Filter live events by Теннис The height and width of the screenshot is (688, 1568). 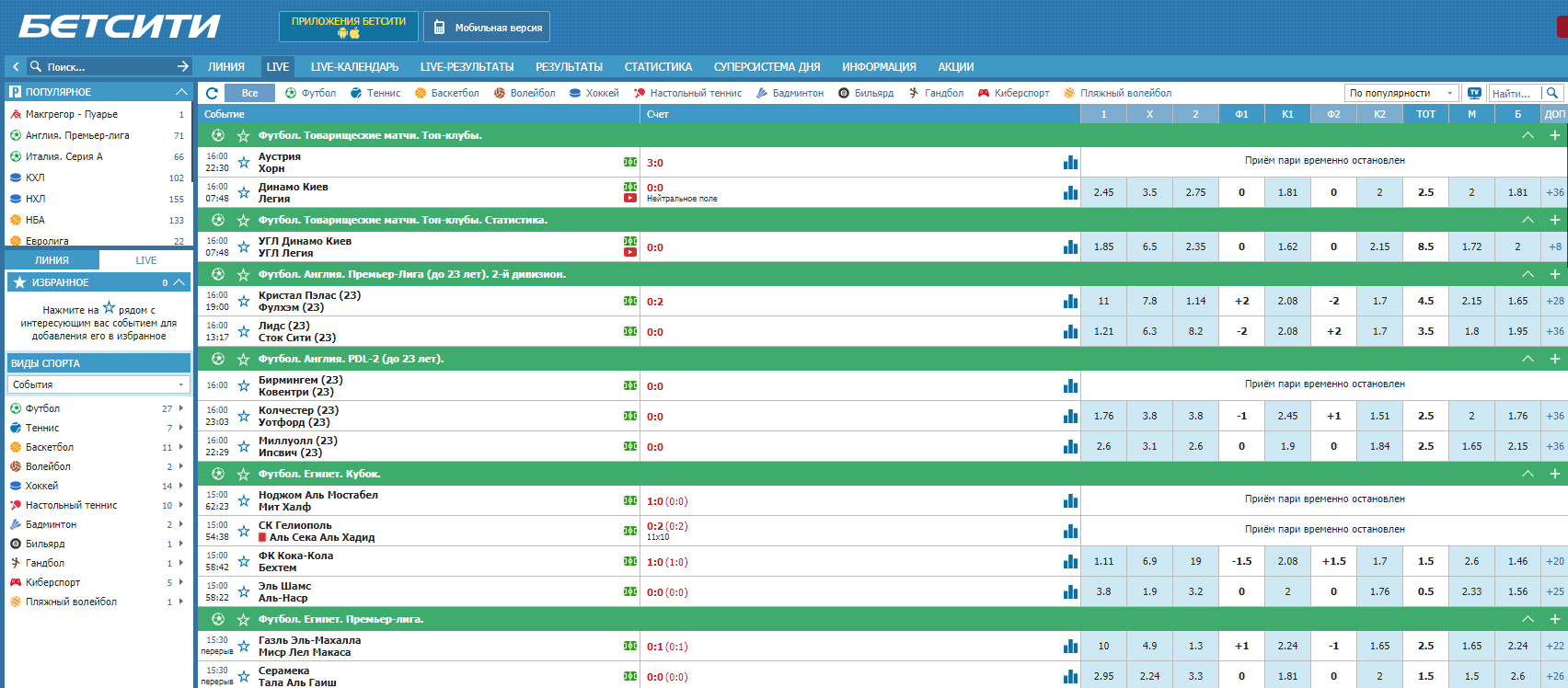(375, 93)
